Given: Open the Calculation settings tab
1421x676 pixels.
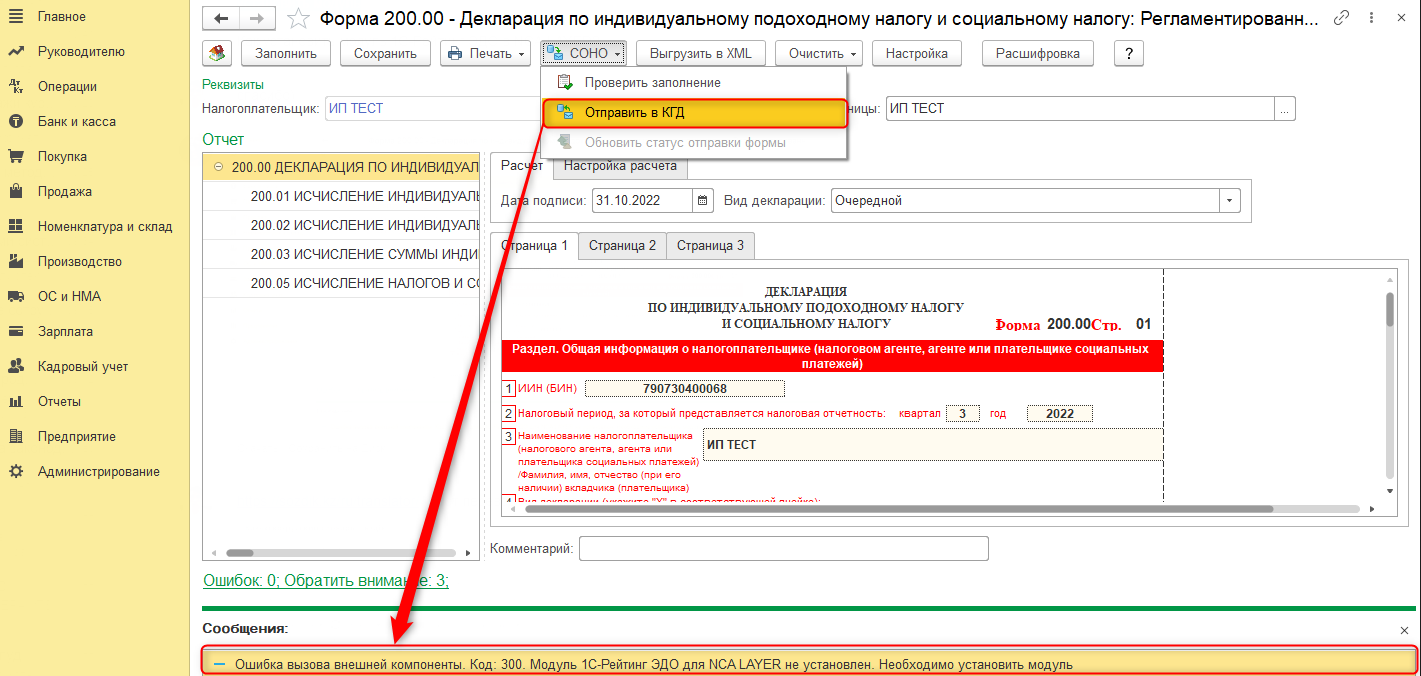Looking at the screenshot, I should click(620, 166).
